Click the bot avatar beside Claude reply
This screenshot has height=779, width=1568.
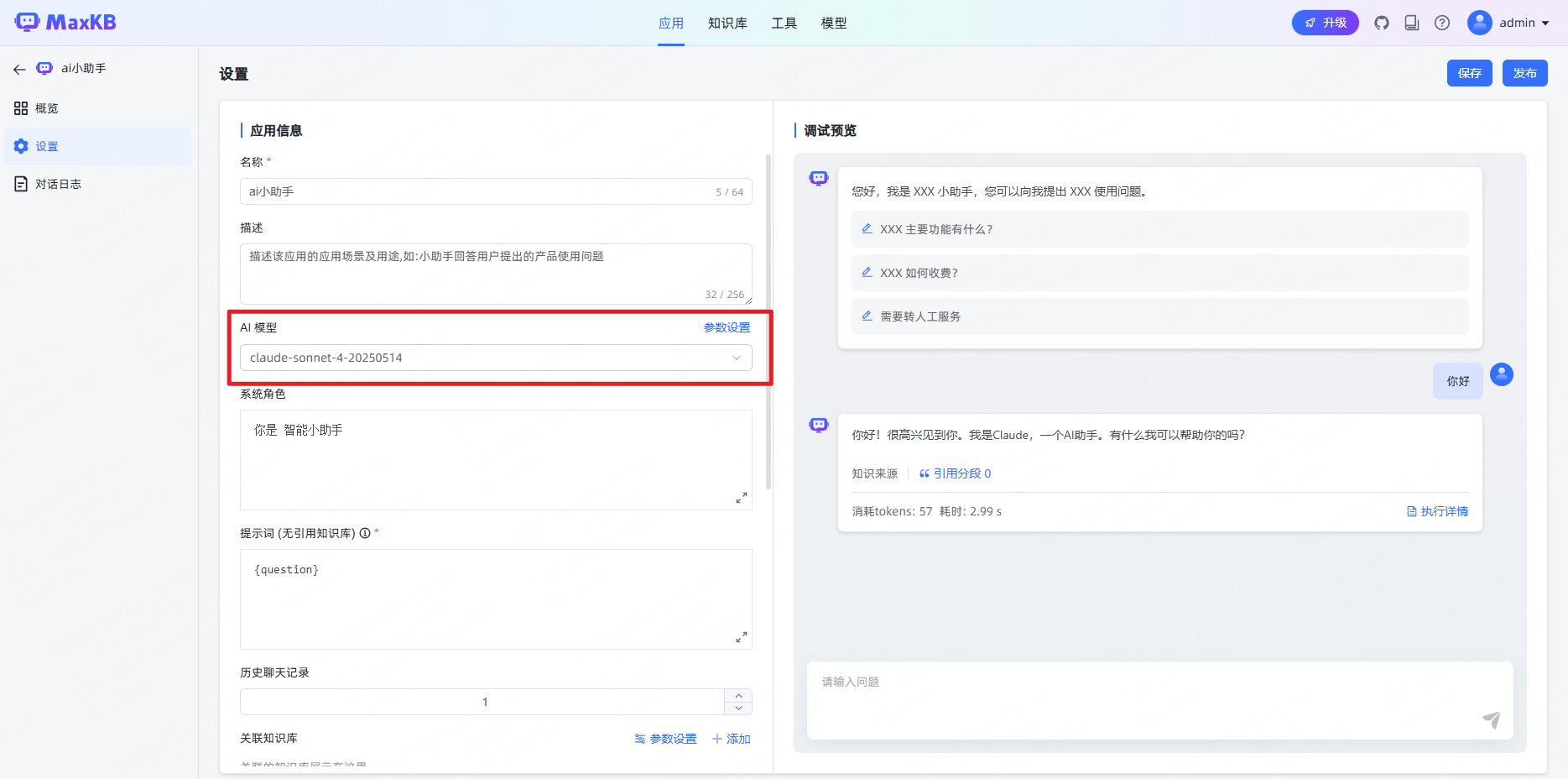(x=819, y=425)
